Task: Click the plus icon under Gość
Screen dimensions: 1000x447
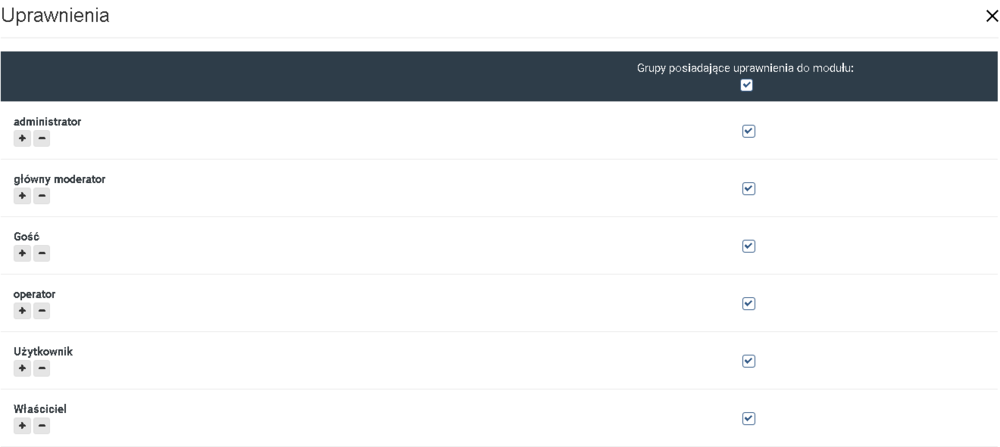Action: [22, 253]
